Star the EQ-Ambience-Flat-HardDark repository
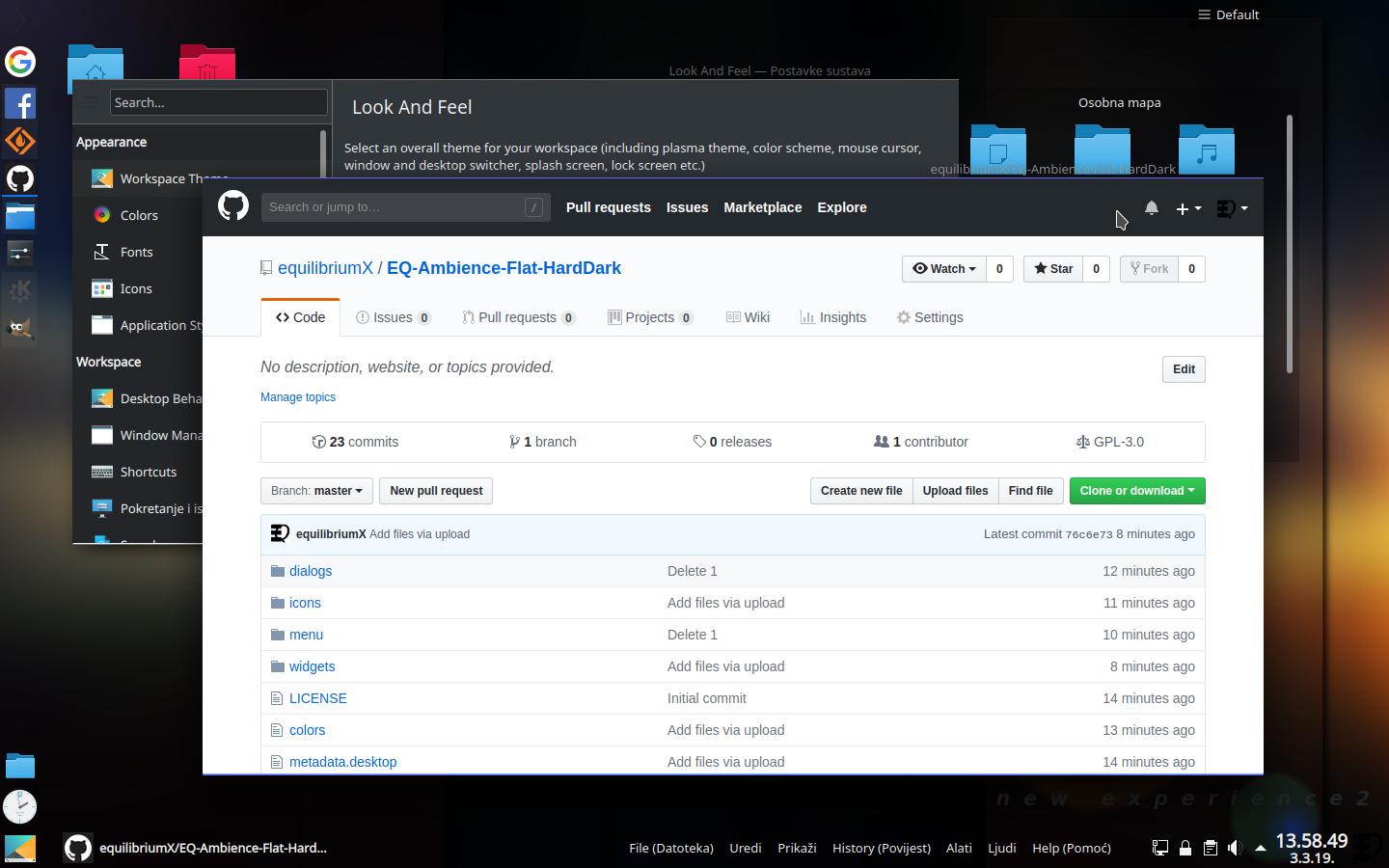 coord(1053,269)
